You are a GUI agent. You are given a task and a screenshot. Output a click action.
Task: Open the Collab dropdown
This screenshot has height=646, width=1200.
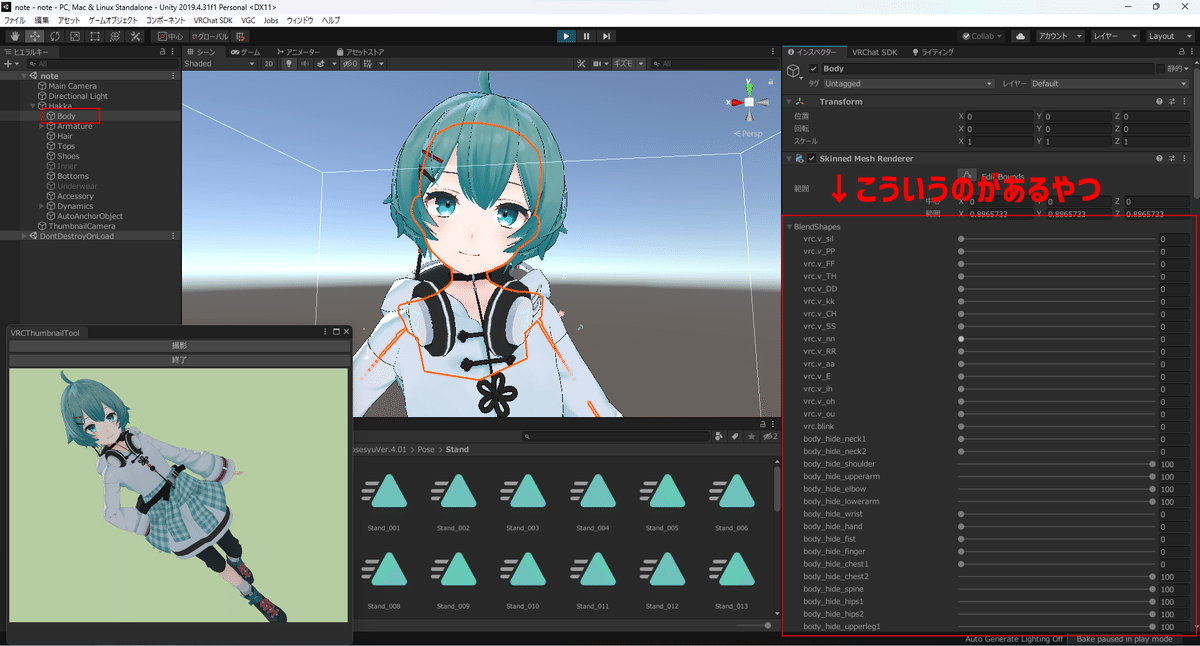[x=979, y=36]
